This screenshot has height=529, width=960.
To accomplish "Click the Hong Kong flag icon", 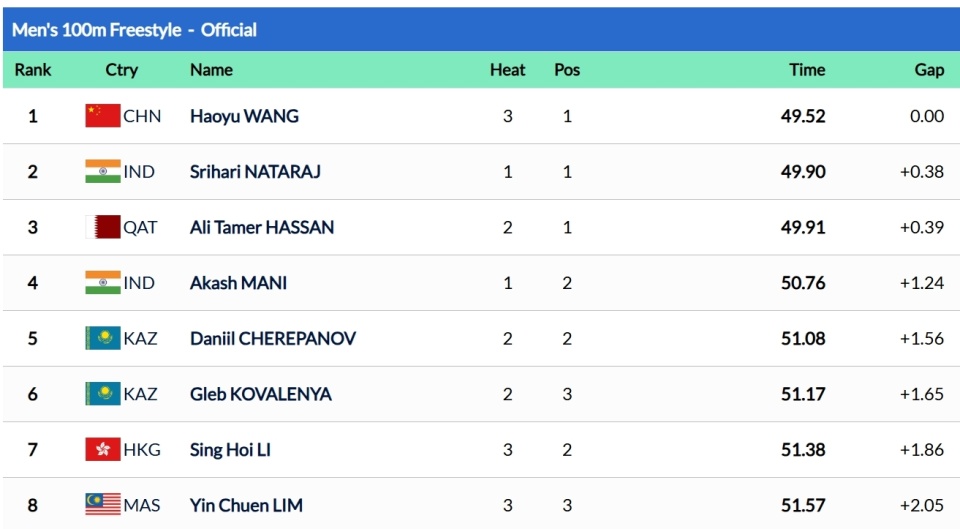I will 103,450.
